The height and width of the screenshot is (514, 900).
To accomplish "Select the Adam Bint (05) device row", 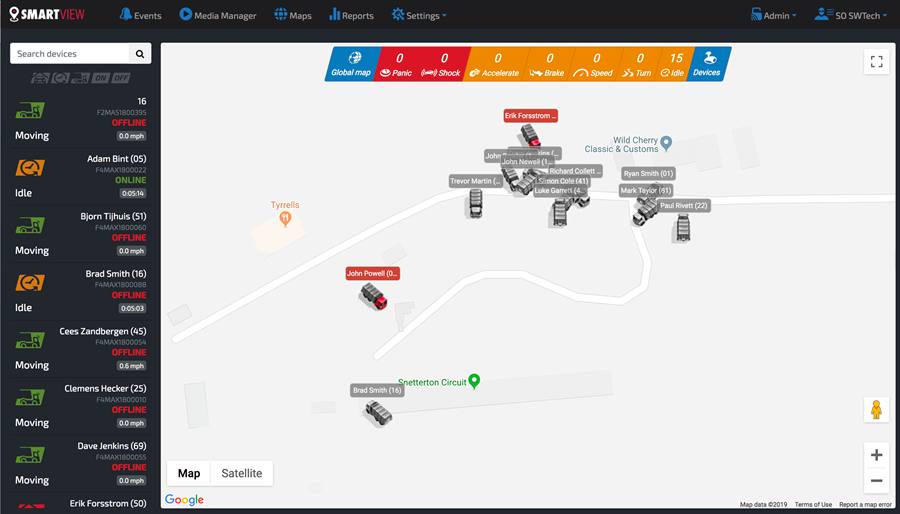I will (x=80, y=176).
